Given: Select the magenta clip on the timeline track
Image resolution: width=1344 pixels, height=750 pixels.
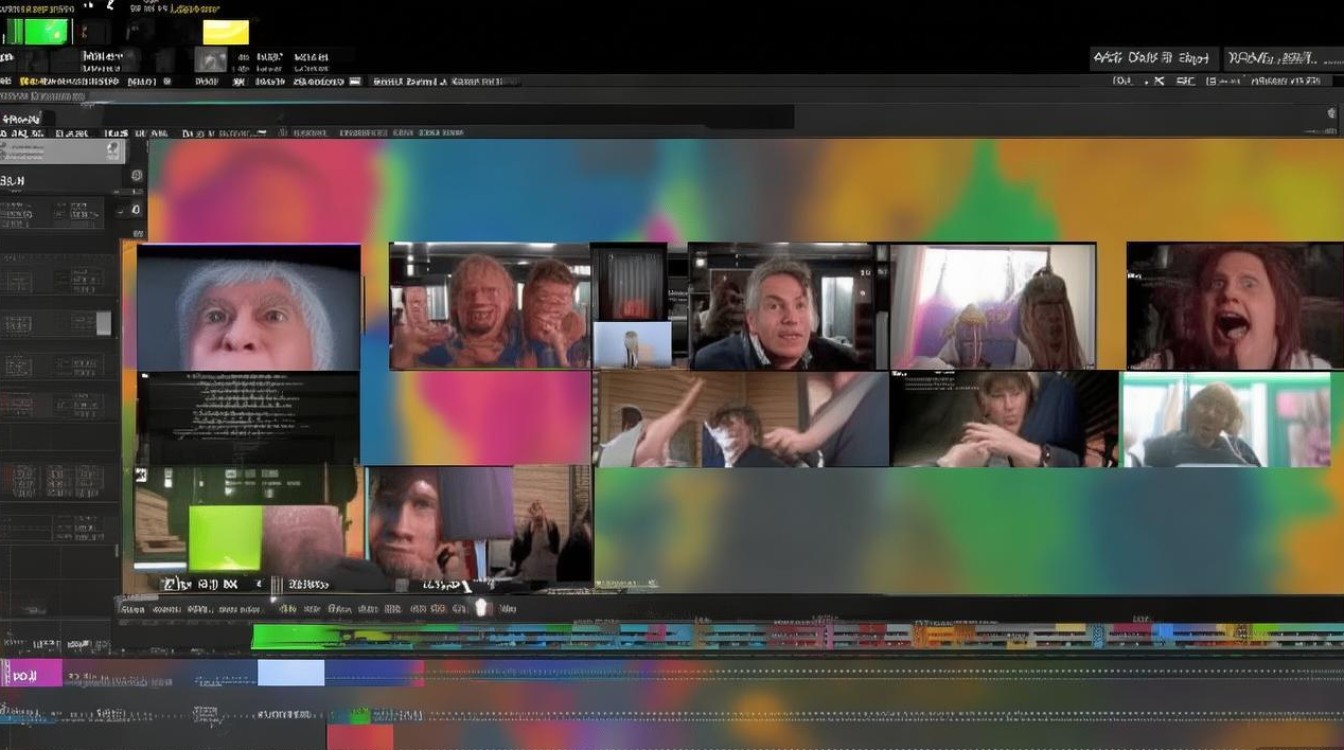Looking at the screenshot, I should (31, 672).
